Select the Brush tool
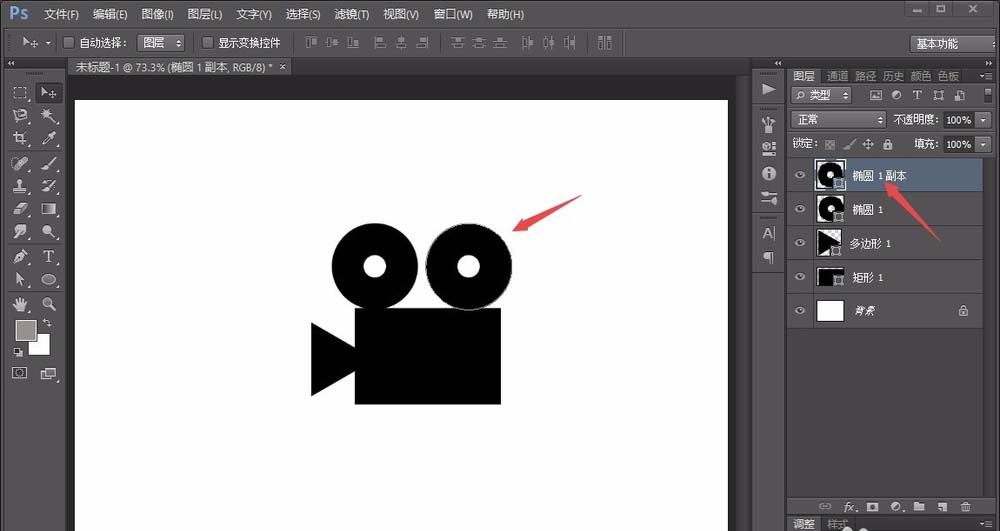This screenshot has width=1000, height=531. (x=49, y=163)
